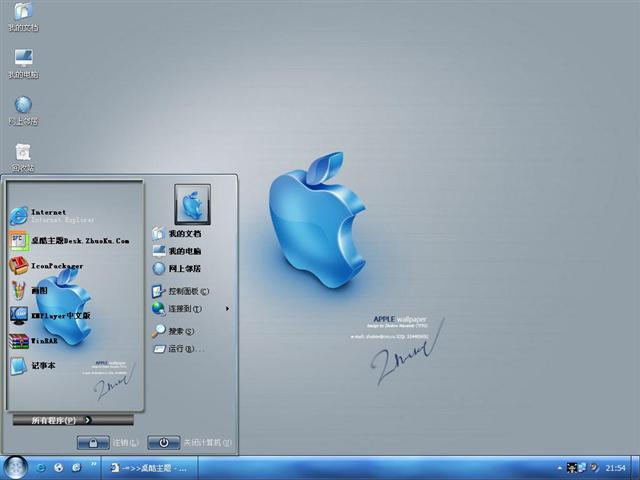Open Internet Explorer from the Start menu

(50, 216)
